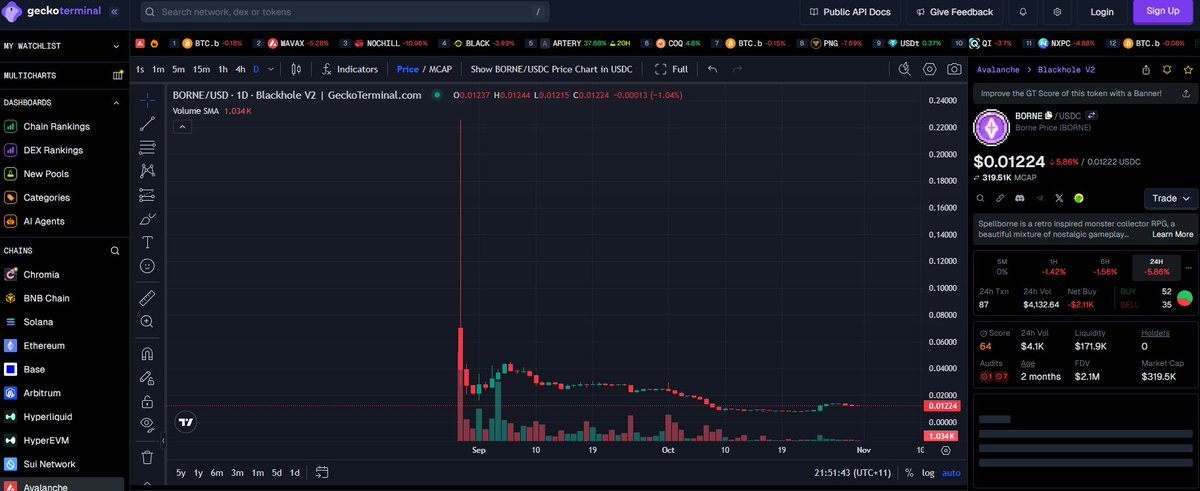Open the notifications bell in the header

tap(1023, 12)
